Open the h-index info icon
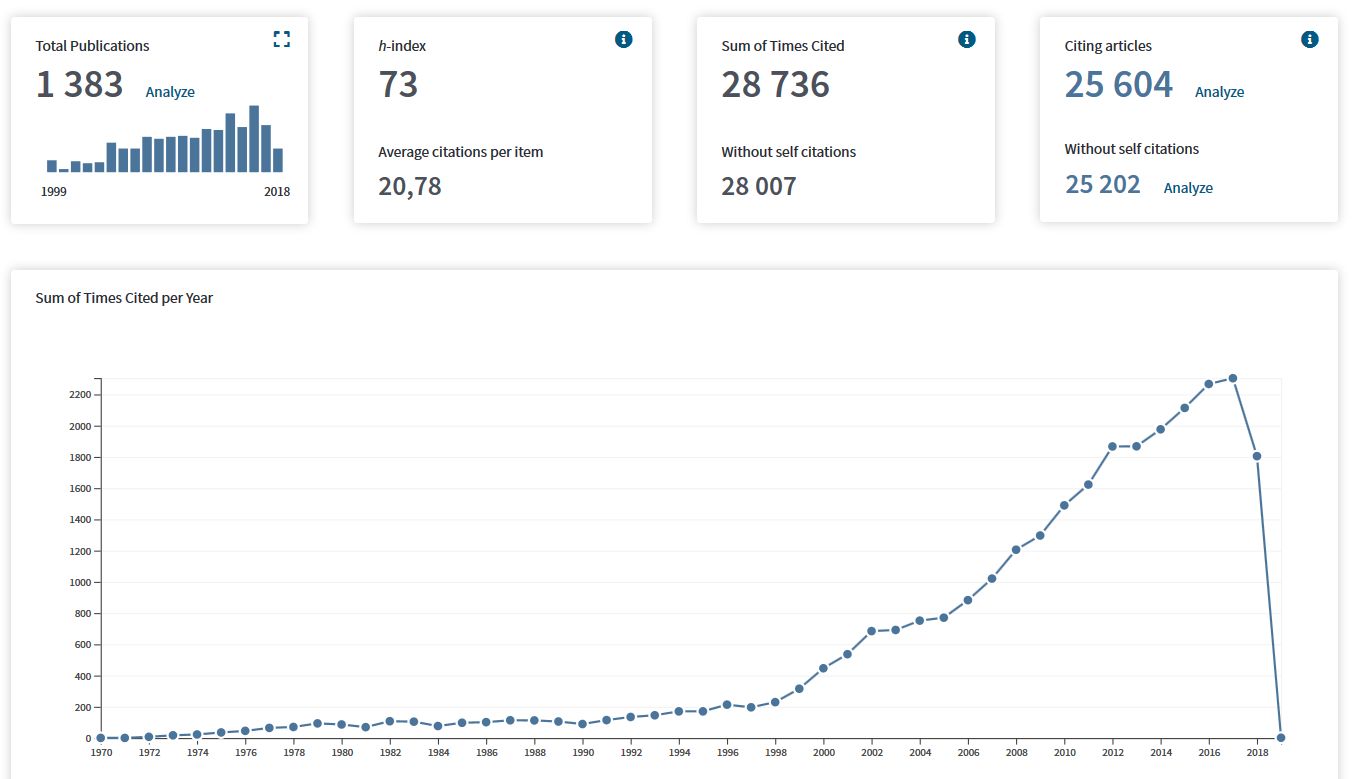 (x=624, y=39)
